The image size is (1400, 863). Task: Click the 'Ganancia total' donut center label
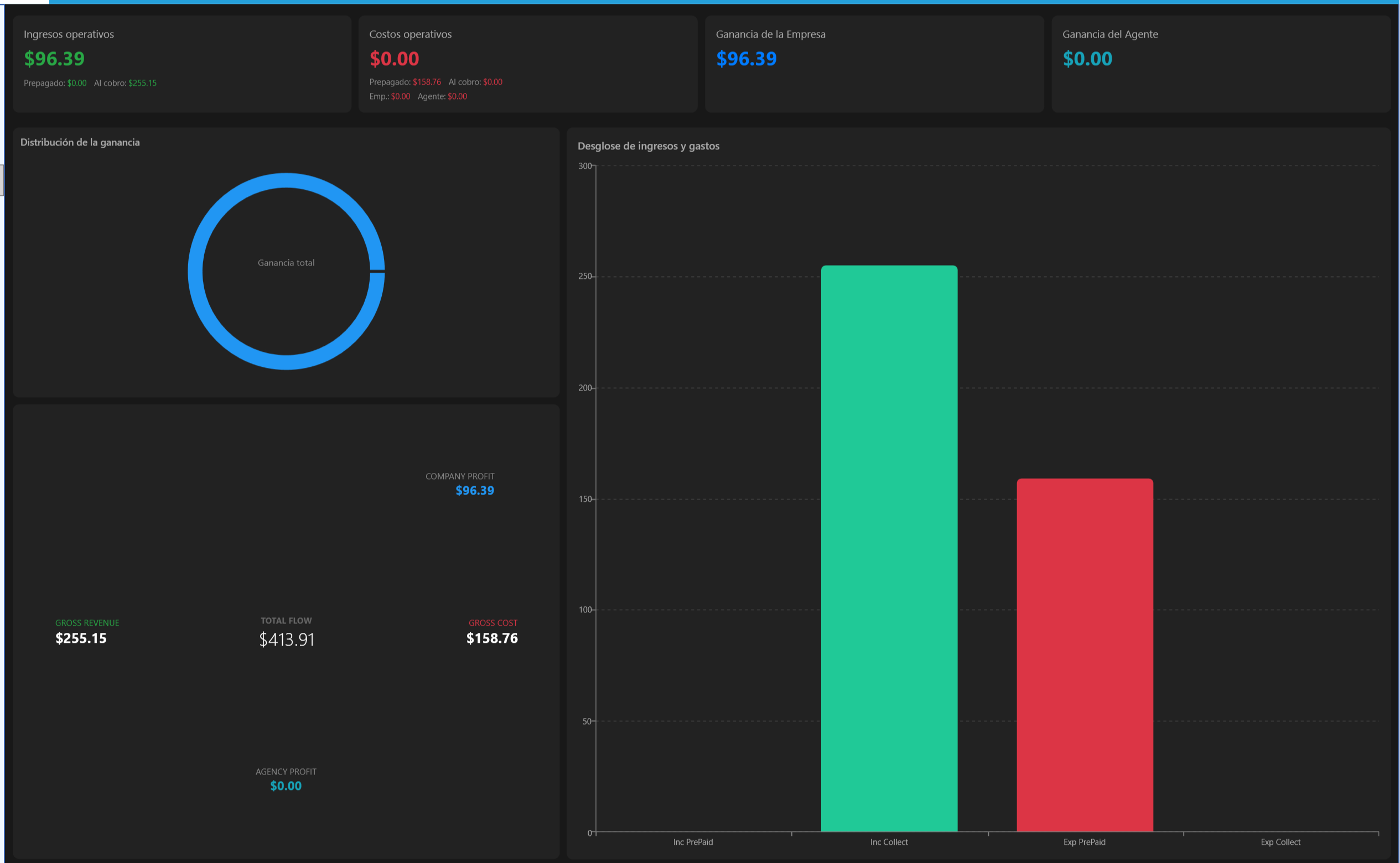[286, 263]
